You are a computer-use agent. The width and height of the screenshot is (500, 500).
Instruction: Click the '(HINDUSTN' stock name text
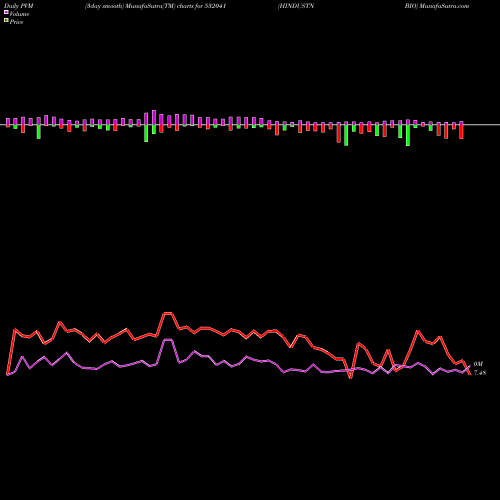296,6
